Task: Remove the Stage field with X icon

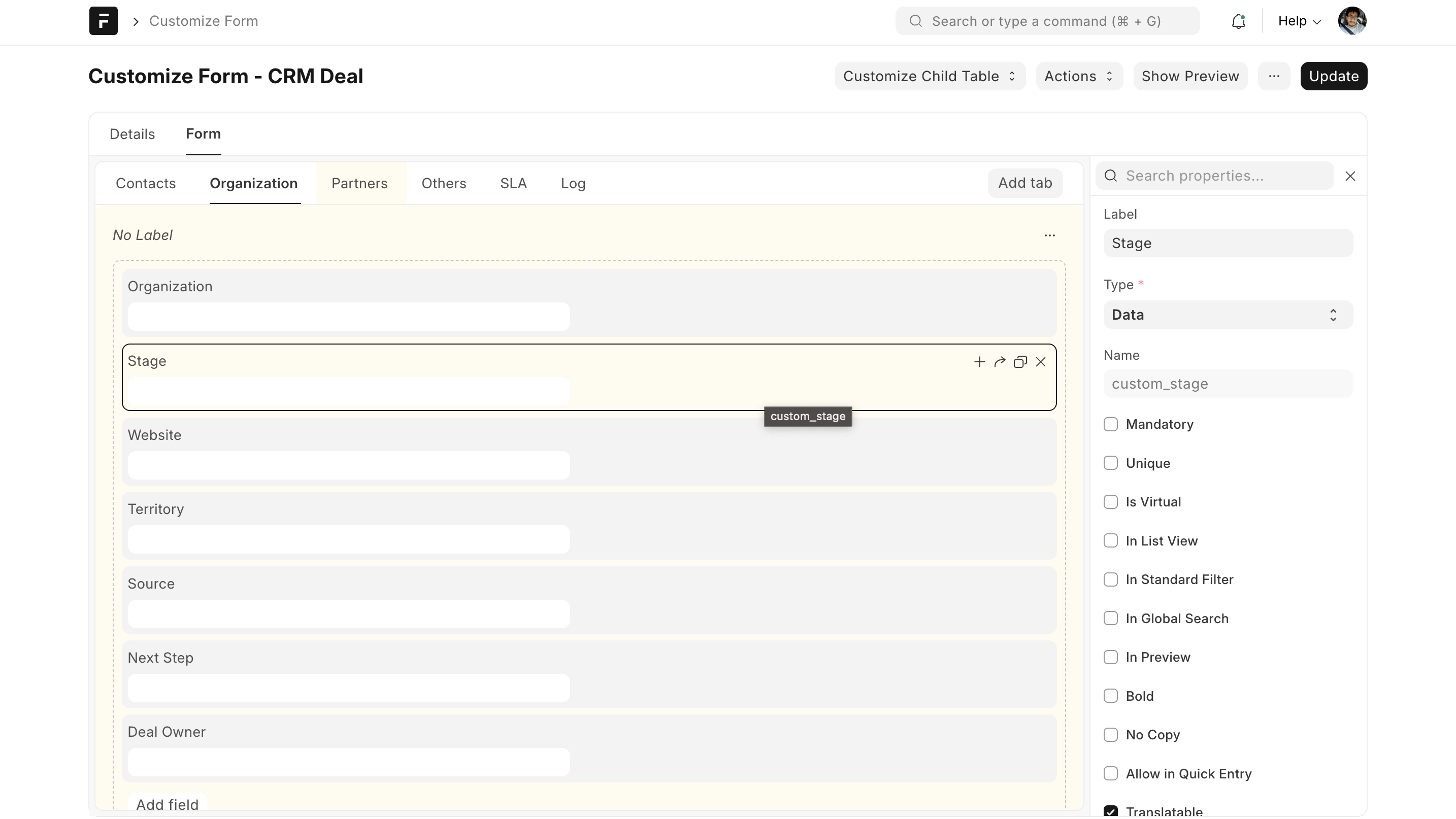Action: pos(1041,362)
